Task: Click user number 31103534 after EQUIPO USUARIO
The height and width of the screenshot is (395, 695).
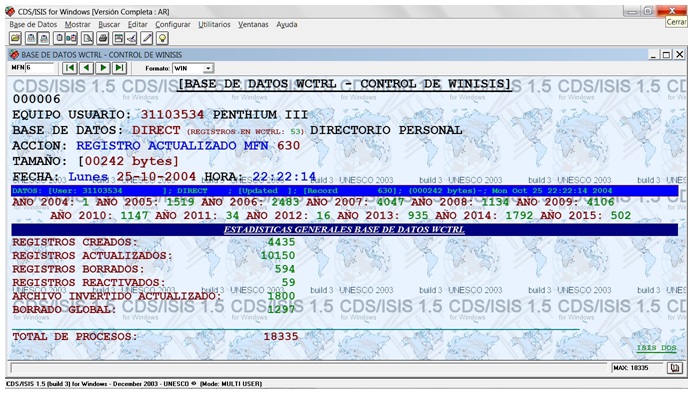Action: click(x=172, y=115)
